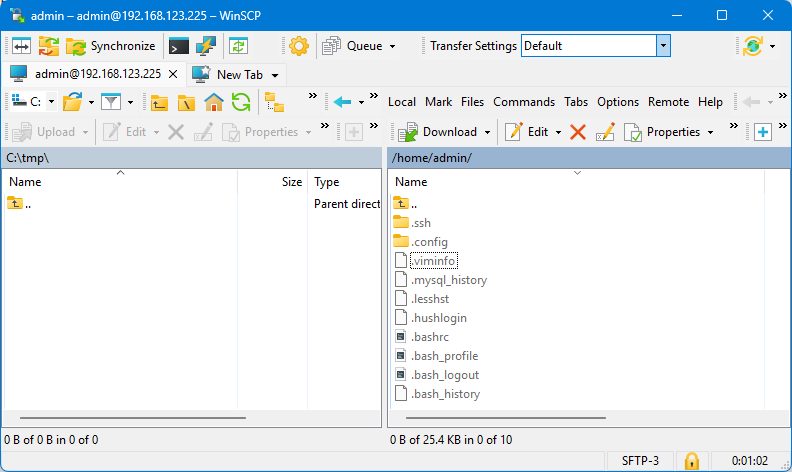
Task: Go to local home directory icon
Action: click(214, 102)
